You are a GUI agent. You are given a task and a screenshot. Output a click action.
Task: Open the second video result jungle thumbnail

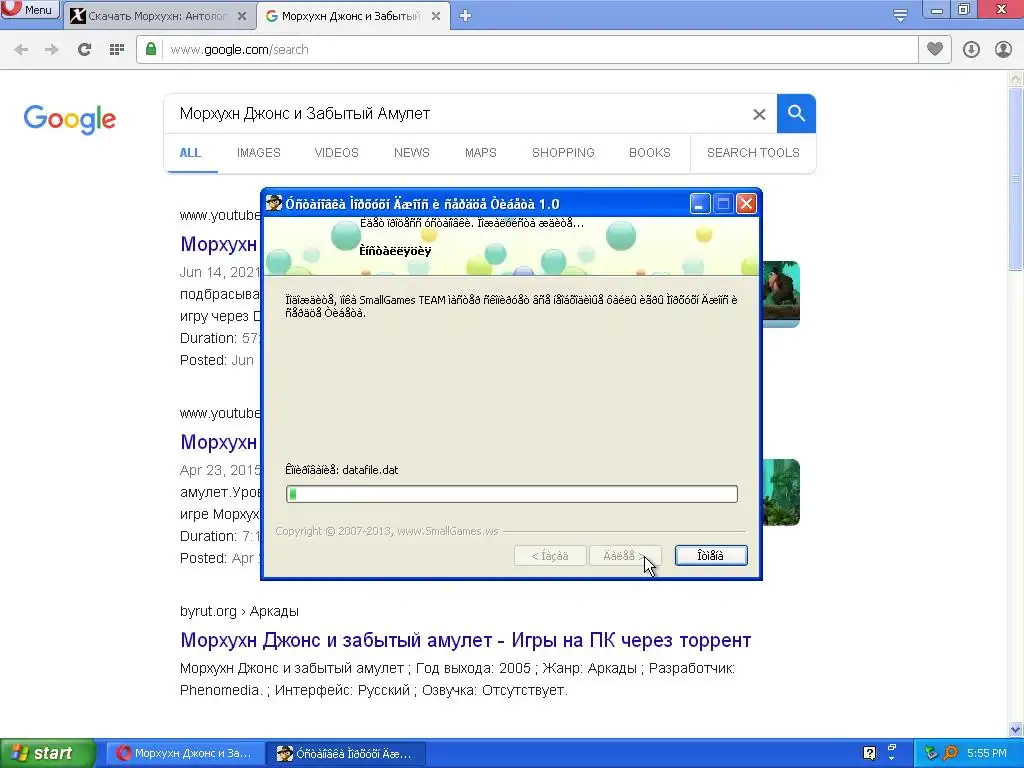(x=780, y=492)
